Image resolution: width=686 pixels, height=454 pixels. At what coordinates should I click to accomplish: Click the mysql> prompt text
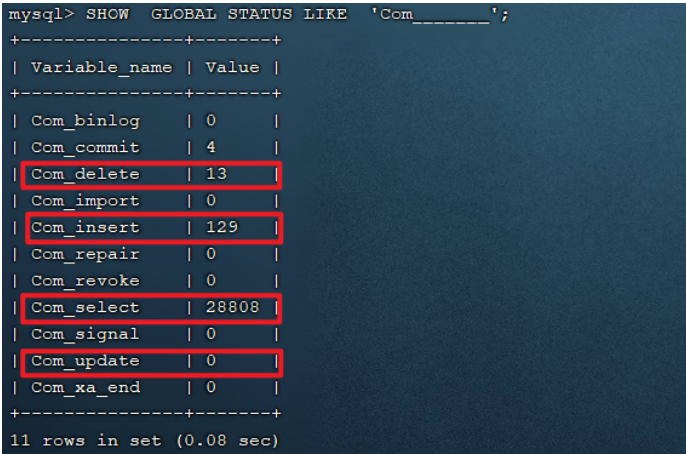(x=41, y=15)
